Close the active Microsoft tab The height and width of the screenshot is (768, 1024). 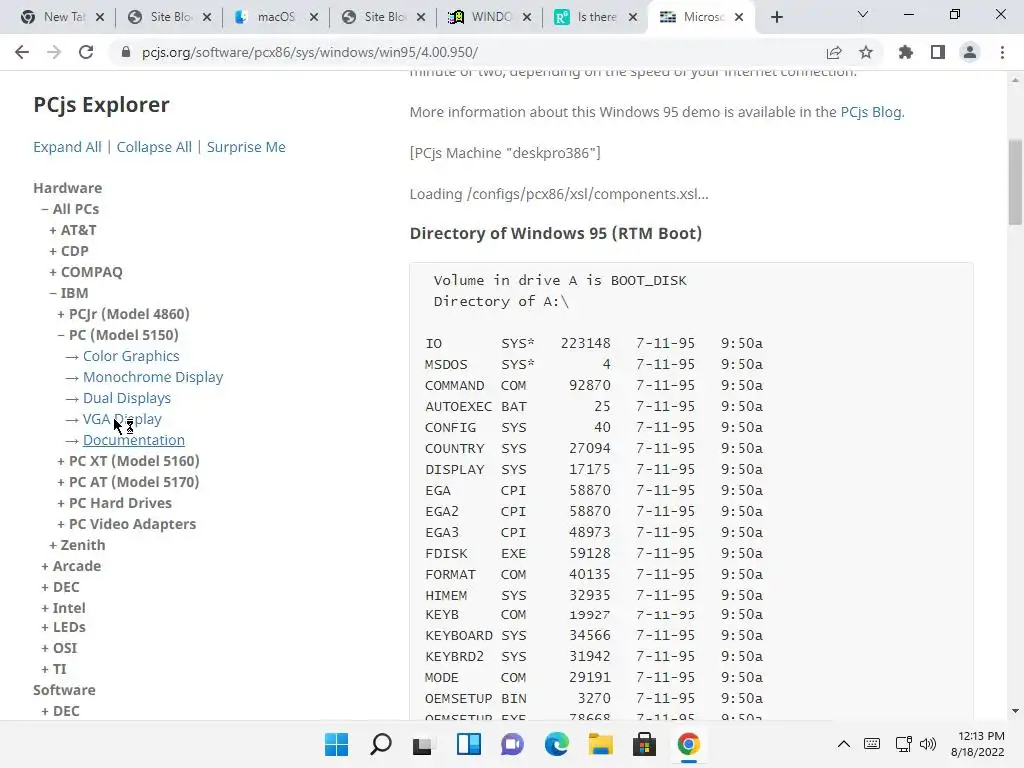coord(739,18)
